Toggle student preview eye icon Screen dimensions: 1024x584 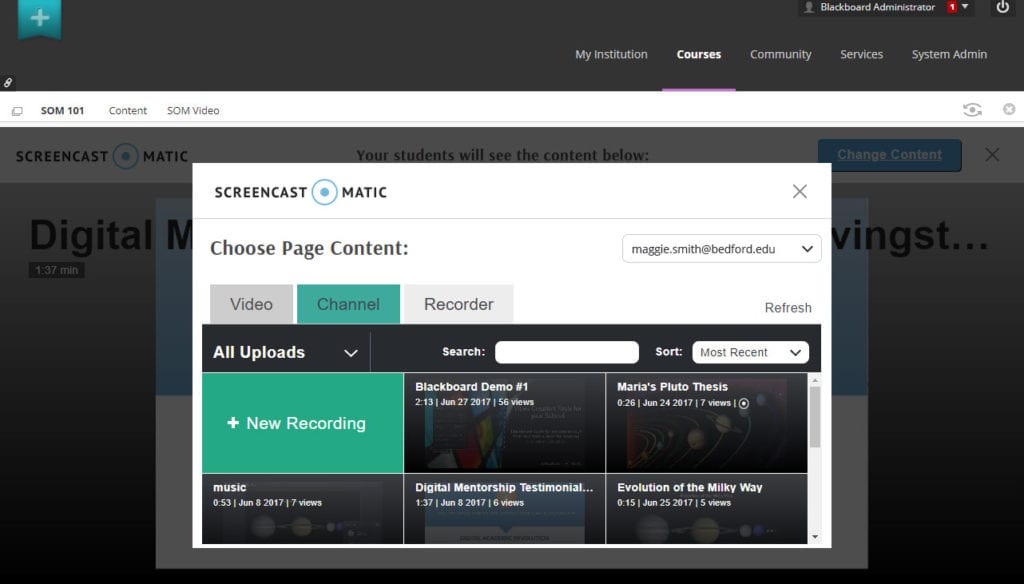click(x=972, y=110)
